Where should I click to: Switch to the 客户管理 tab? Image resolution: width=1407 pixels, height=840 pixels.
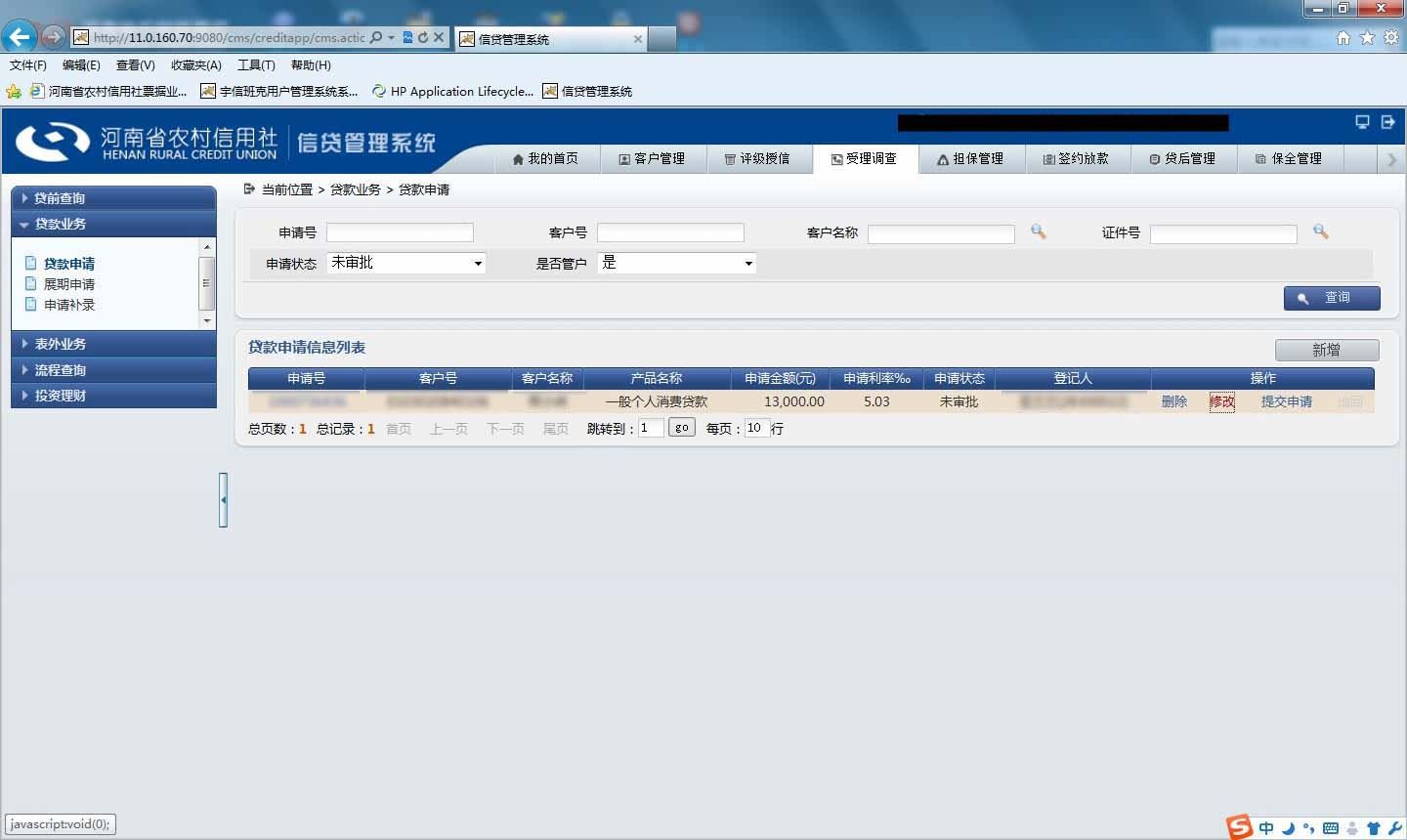click(x=652, y=158)
